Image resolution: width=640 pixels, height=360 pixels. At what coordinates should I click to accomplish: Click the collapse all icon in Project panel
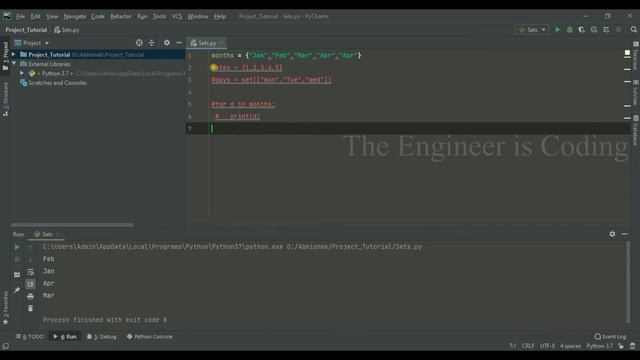pyautogui.click(x=151, y=43)
